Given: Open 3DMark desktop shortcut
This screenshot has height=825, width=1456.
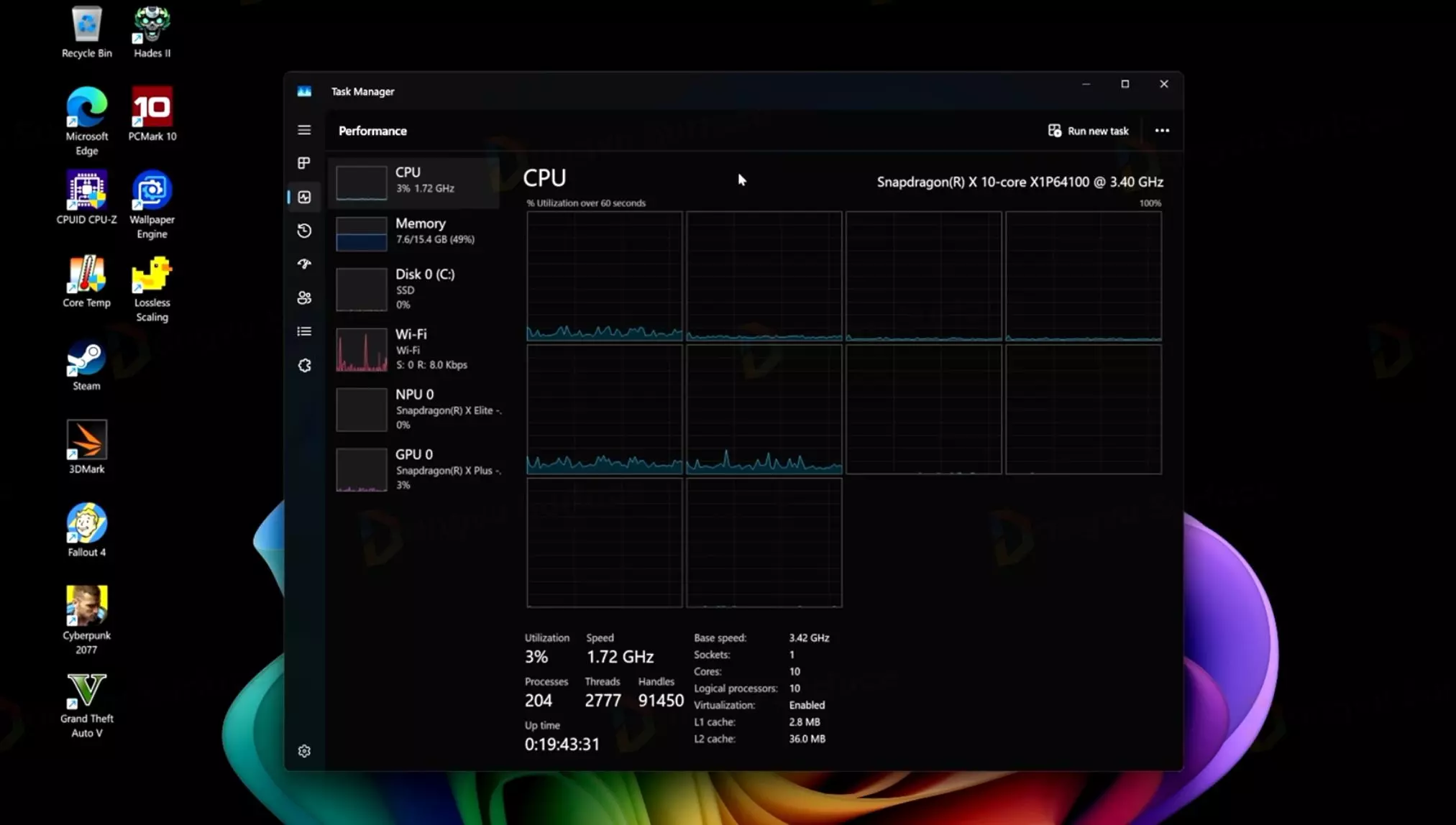Looking at the screenshot, I should click(86, 448).
